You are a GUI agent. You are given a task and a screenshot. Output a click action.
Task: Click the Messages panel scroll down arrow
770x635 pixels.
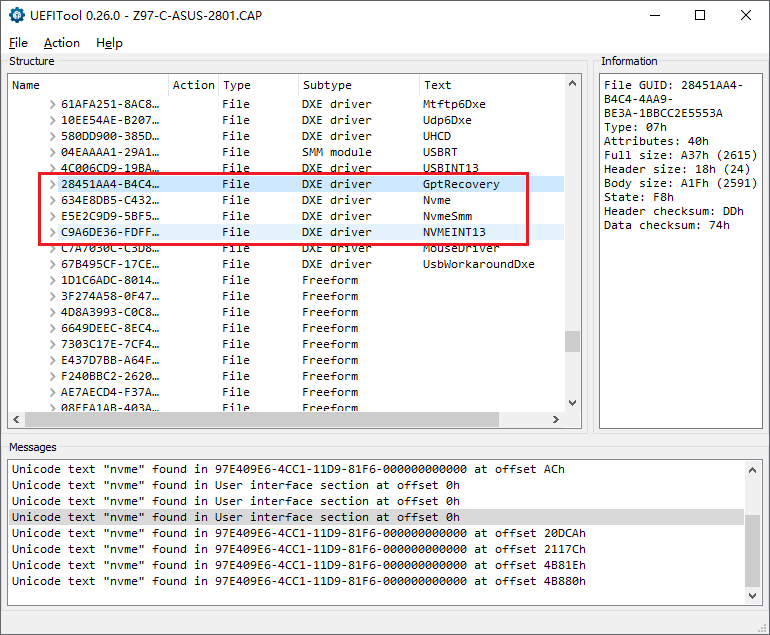751,595
